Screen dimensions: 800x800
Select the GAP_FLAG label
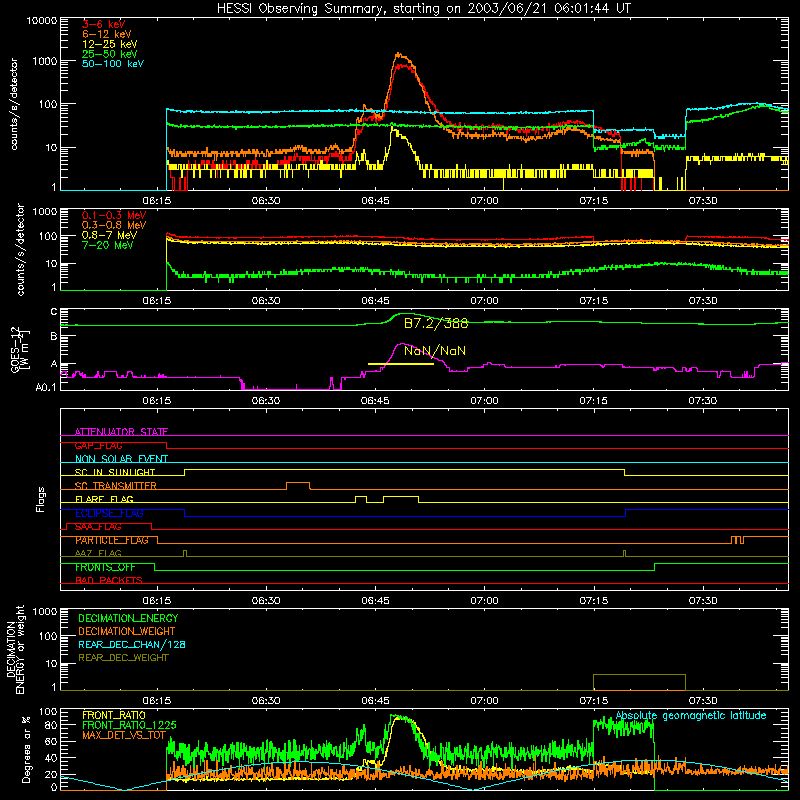pos(98,445)
